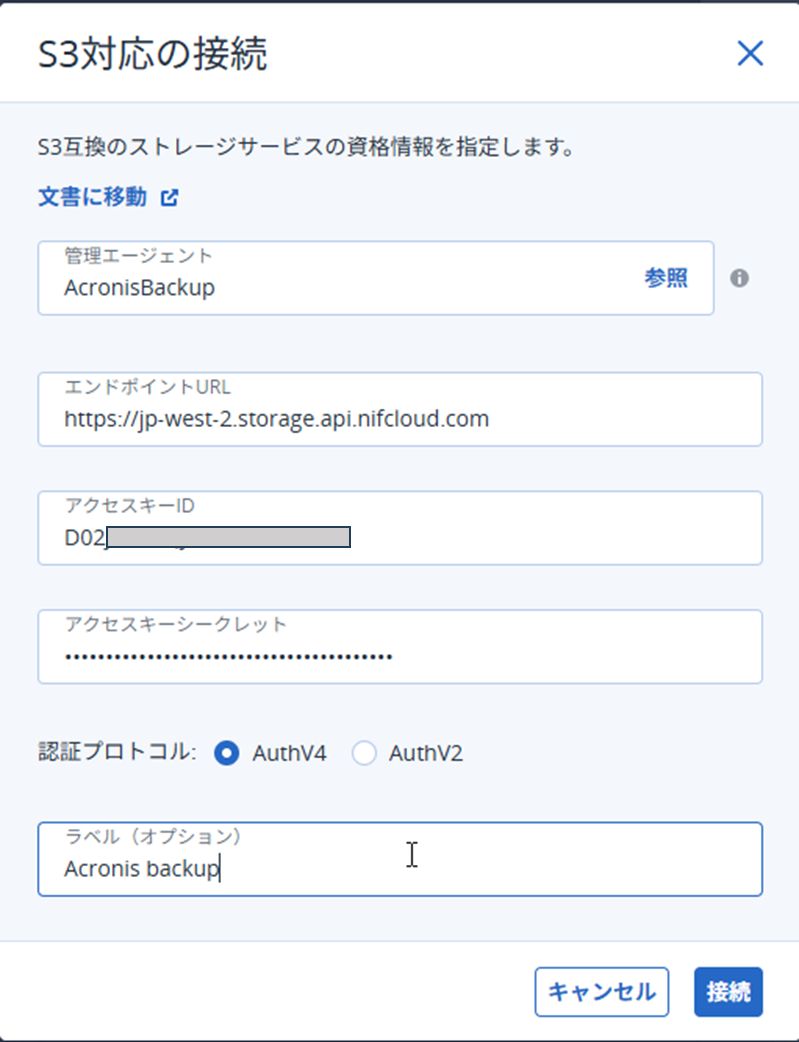Open the 文書に移動 documentation link
799x1042 pixels.
coord(93,197)
